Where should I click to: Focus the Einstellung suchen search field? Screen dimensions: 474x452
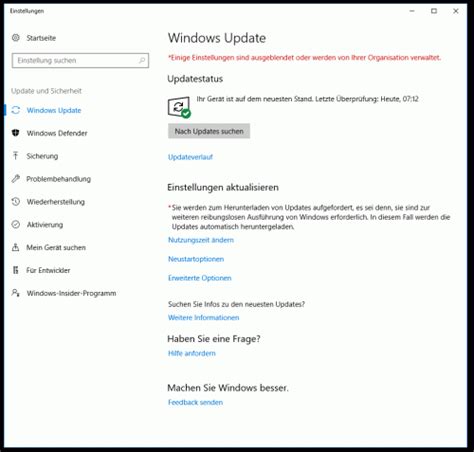[x=80, y=60]
